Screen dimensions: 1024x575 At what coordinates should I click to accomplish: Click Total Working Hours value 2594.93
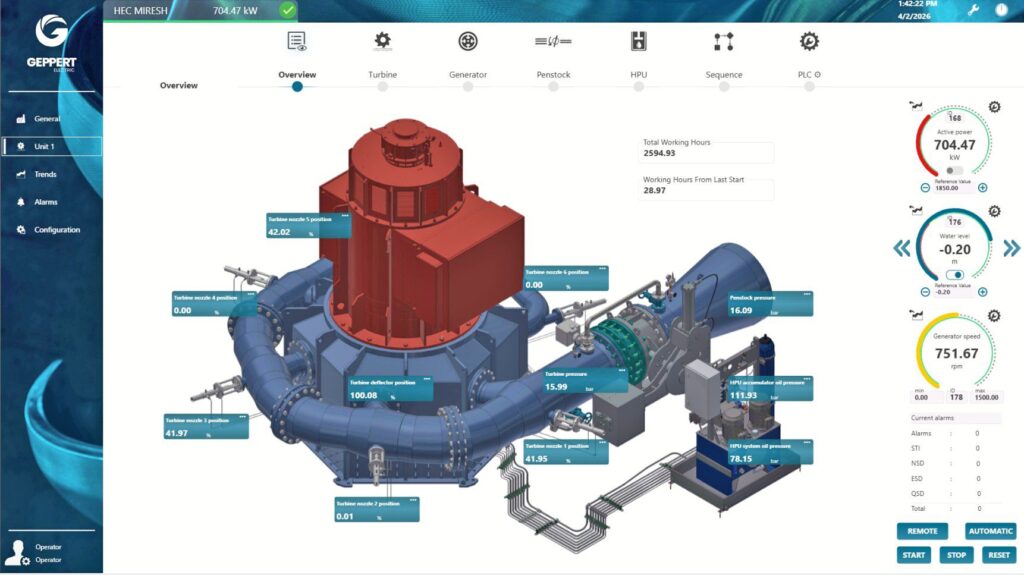[x=659, y=154]
